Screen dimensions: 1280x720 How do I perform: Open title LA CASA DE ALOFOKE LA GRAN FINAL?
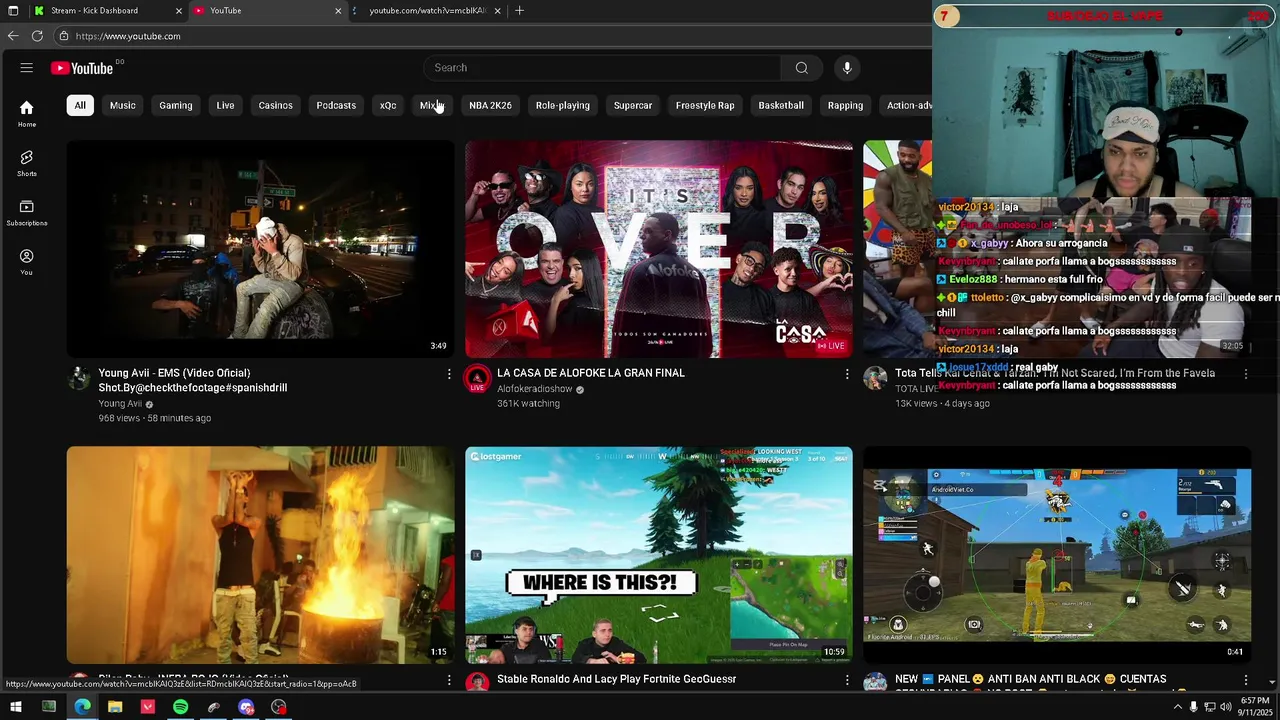point(591,373)
